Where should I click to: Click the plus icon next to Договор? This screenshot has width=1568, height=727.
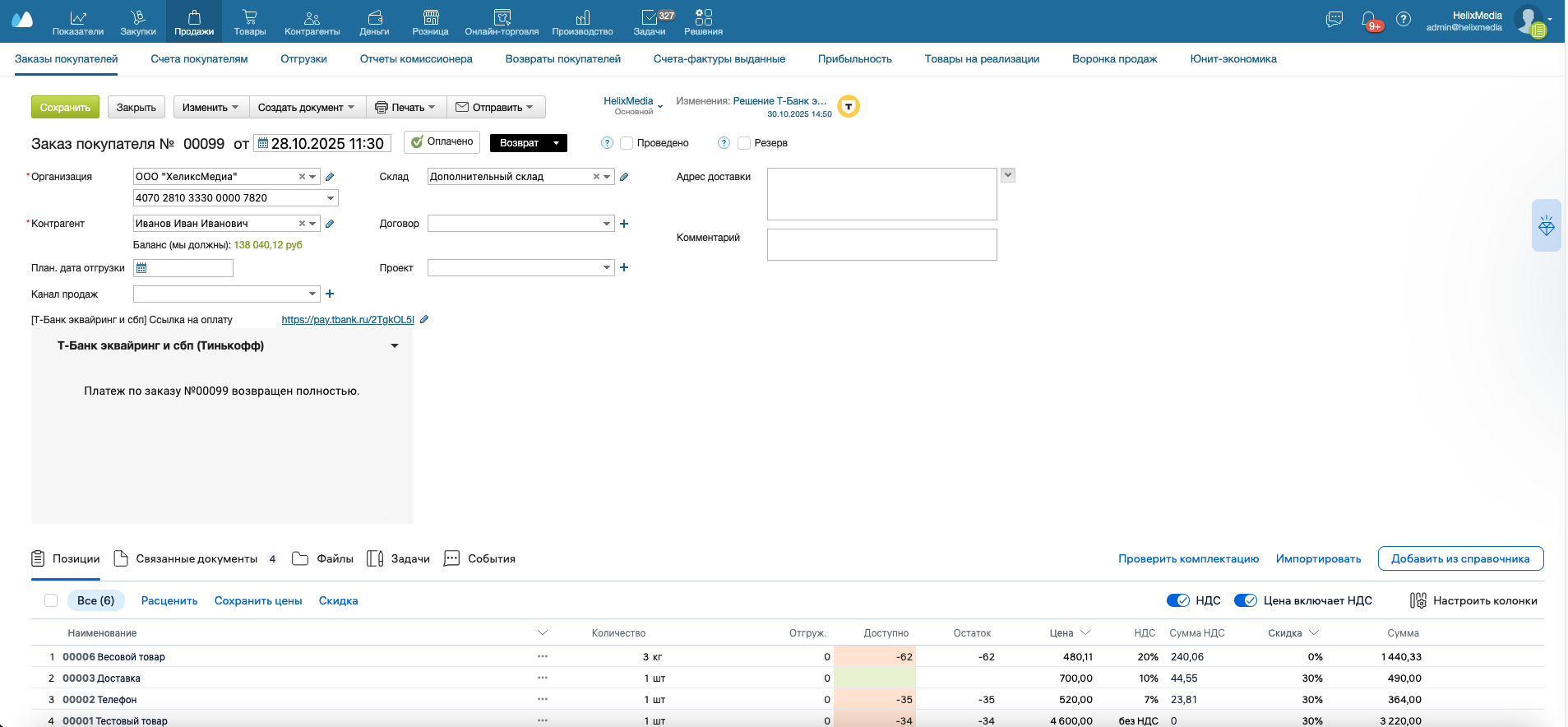(624, 224)
